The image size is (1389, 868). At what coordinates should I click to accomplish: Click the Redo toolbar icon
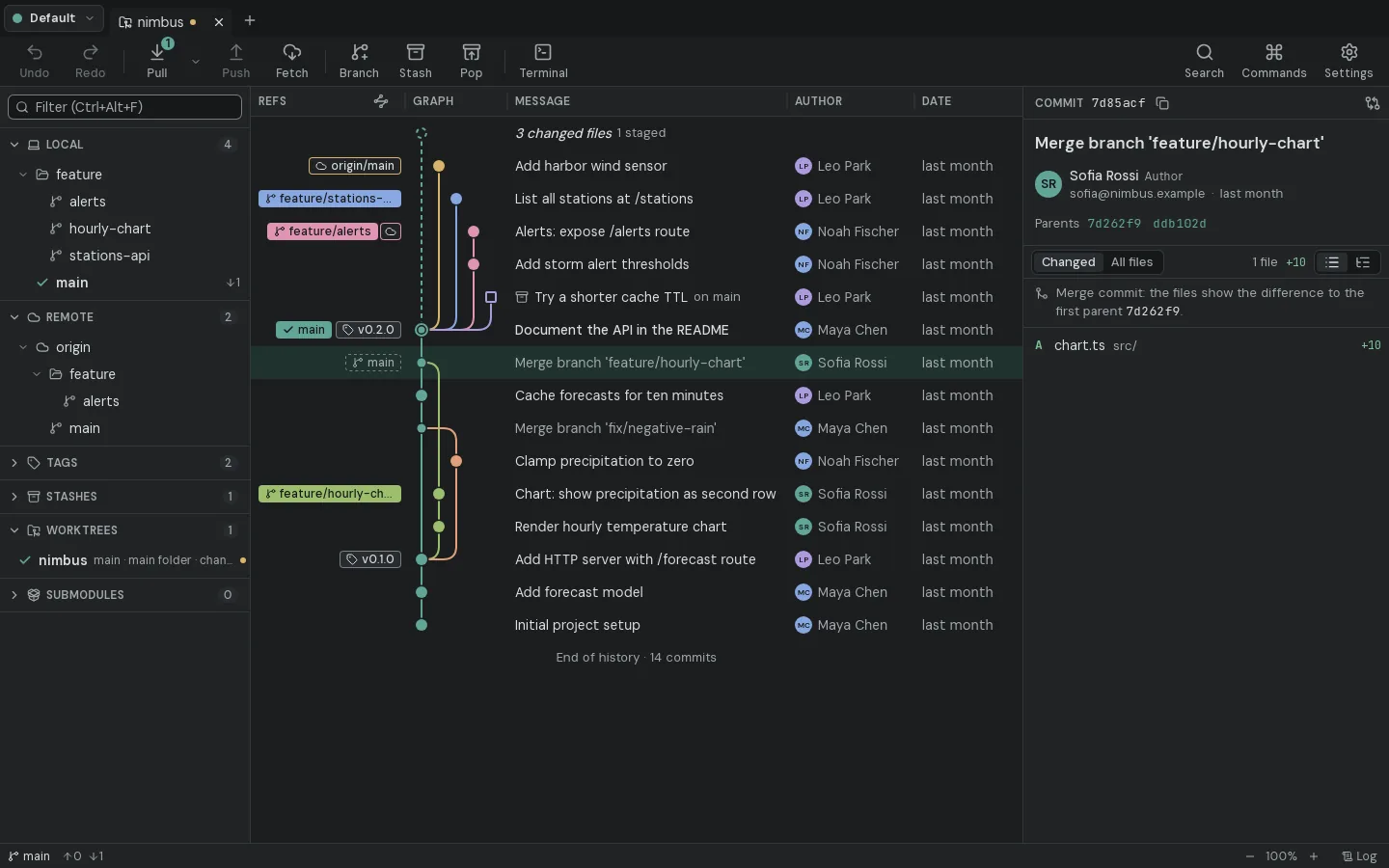click(91, 61)
